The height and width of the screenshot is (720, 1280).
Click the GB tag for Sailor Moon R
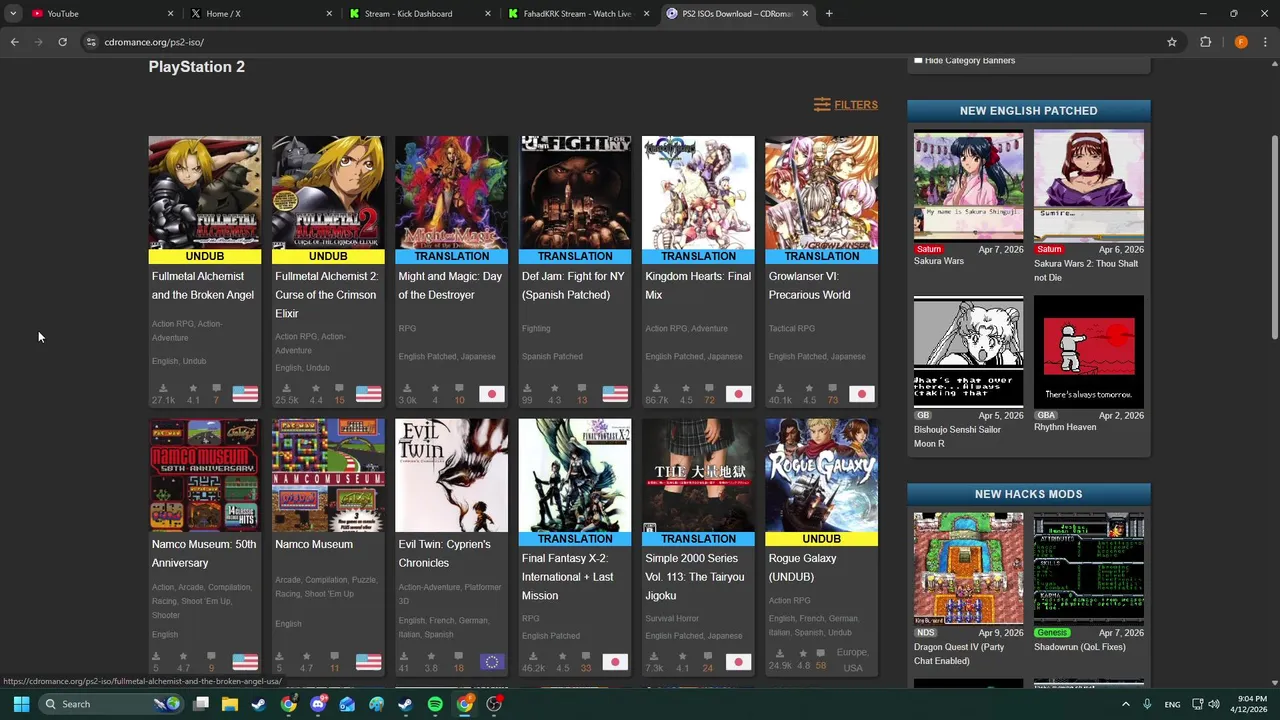tap(923, 415)
